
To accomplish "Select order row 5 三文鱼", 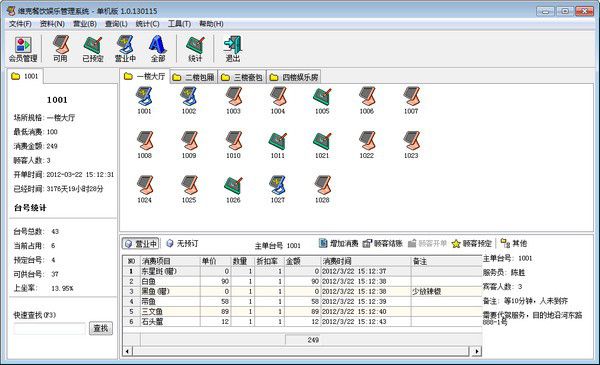I will (x=302, y=311).
